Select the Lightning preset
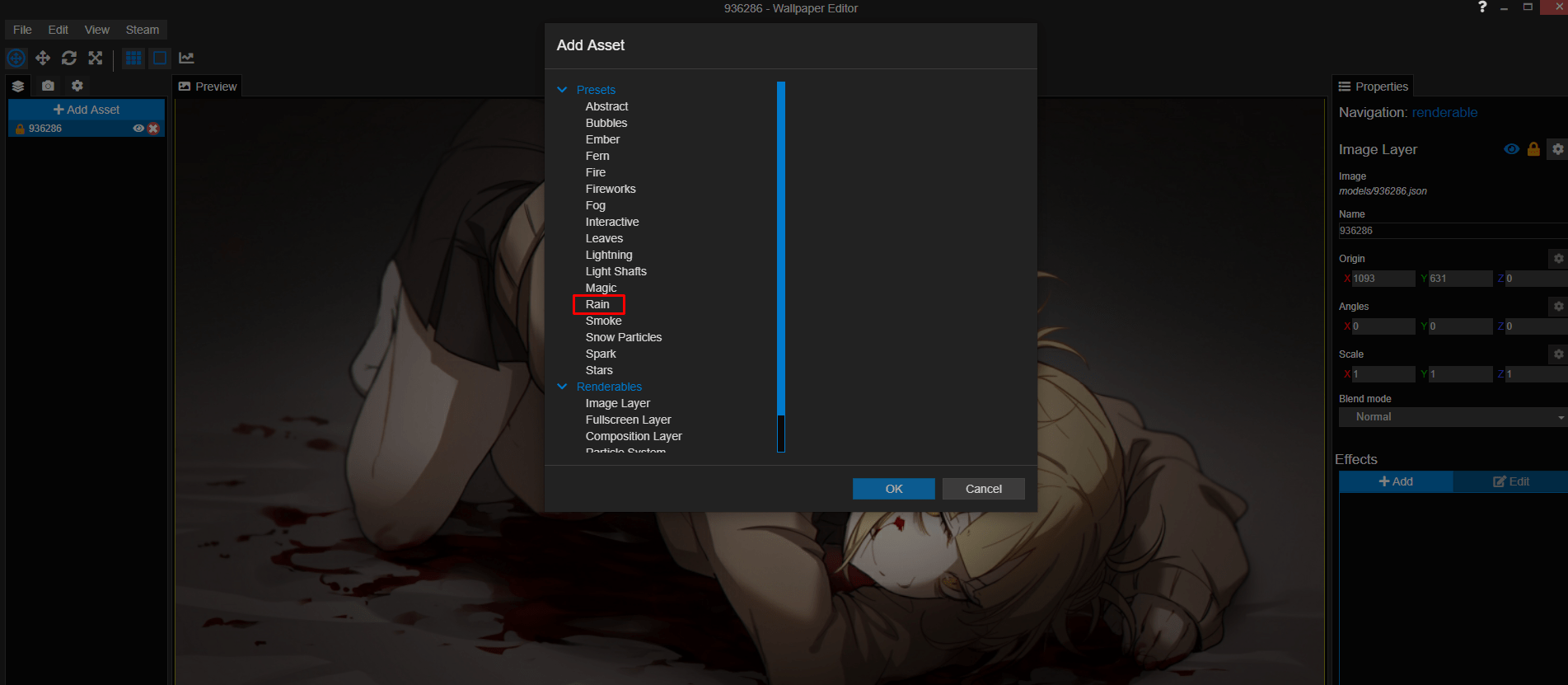This screenshot has height=685, width=1568. [609, 255]
